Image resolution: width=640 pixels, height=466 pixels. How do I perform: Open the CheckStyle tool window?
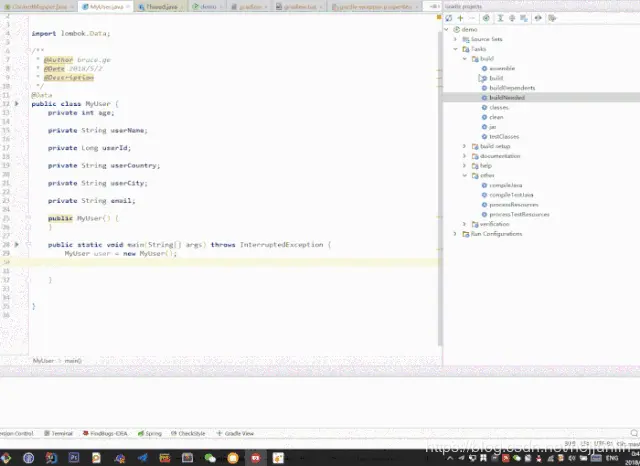pyautogui.click(x=188, y=433)
